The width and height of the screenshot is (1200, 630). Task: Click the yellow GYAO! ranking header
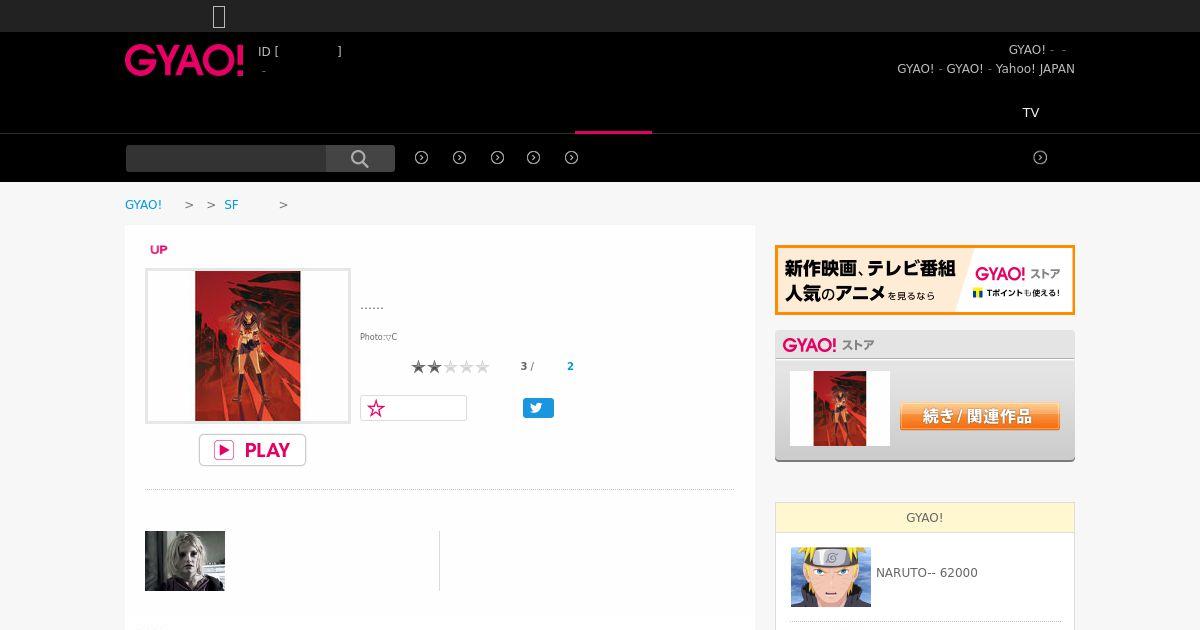click(x=925, y=517)
